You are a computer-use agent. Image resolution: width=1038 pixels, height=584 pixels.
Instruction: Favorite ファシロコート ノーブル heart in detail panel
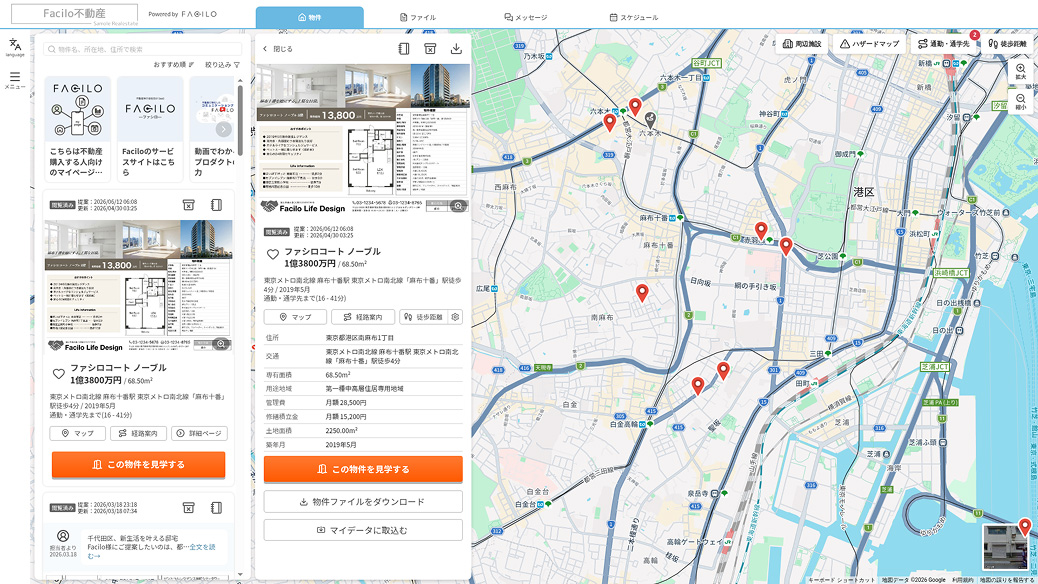(x=272, y=255)
